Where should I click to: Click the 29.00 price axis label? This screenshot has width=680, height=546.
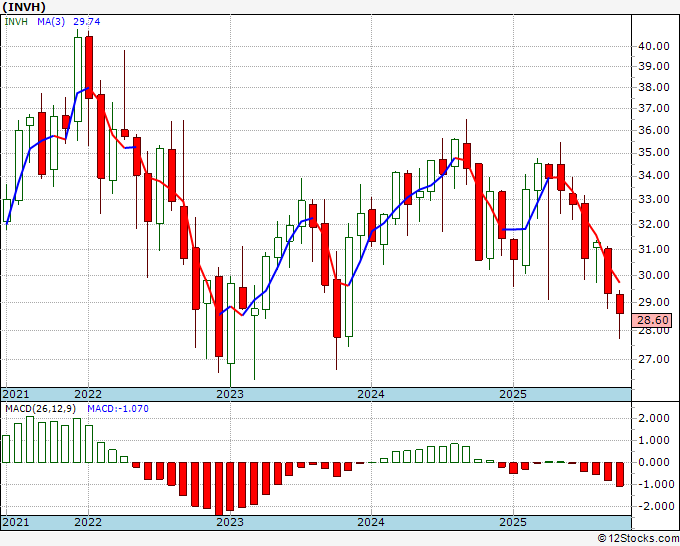(654, 302)
